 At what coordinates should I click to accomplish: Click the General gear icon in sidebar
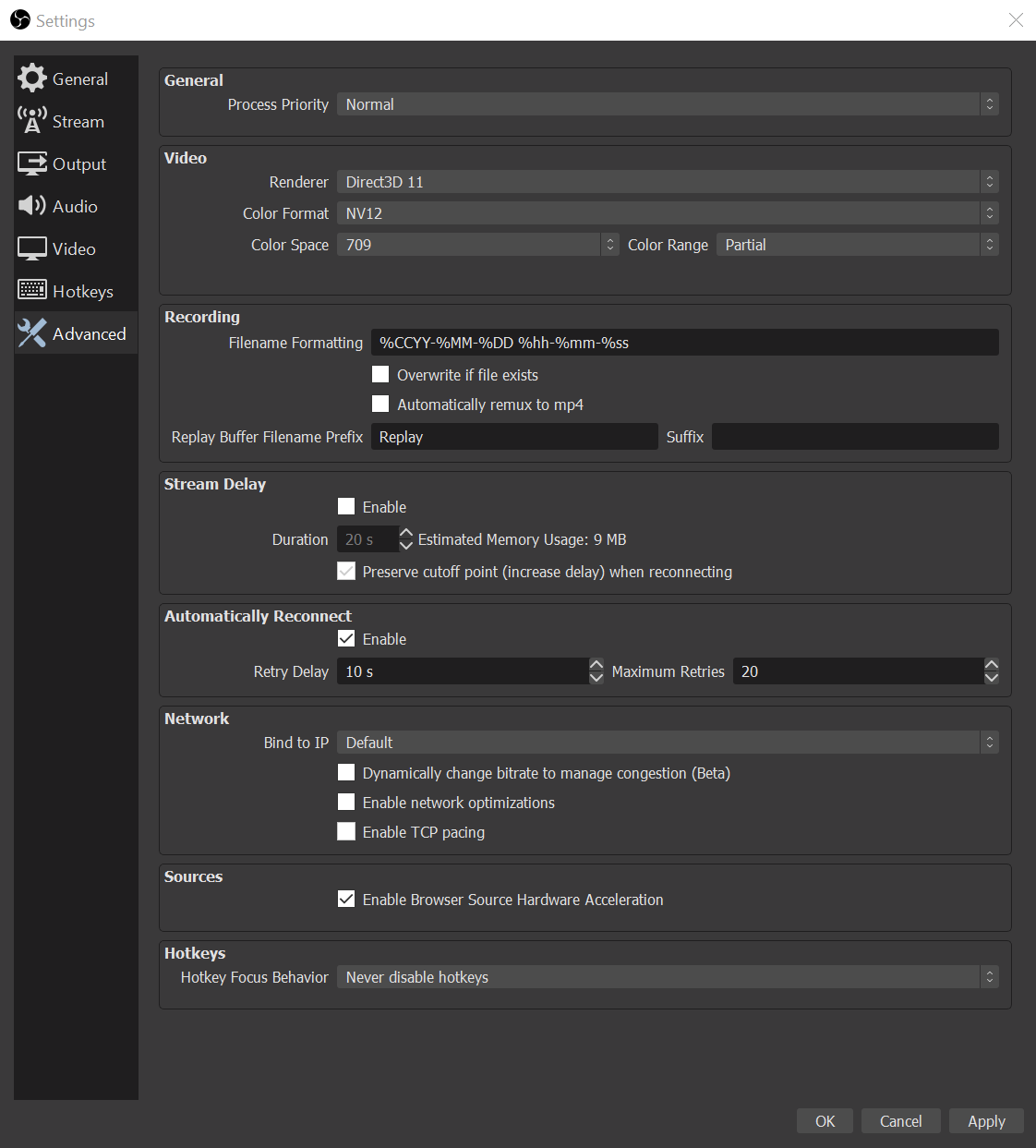tap(32, 79)
